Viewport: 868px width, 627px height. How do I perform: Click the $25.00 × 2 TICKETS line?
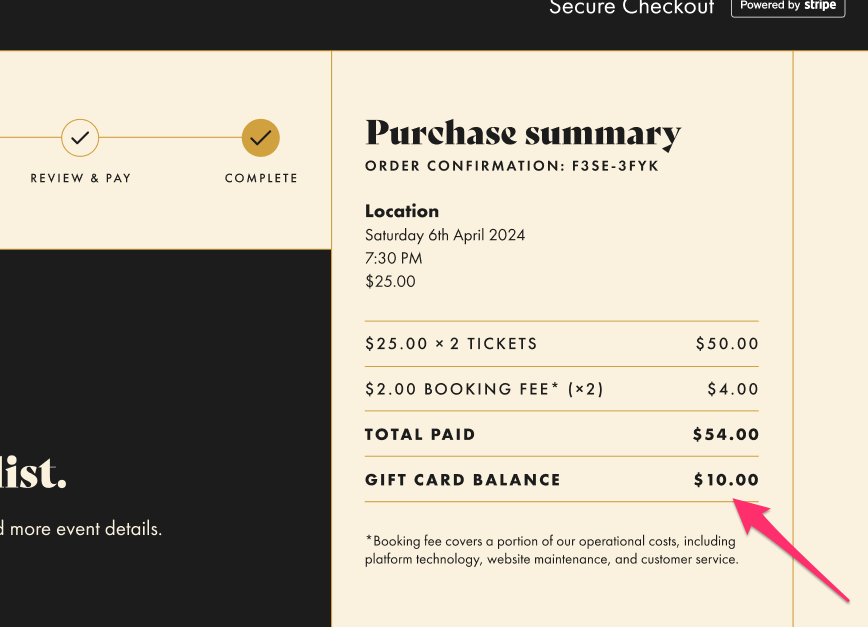451,344
